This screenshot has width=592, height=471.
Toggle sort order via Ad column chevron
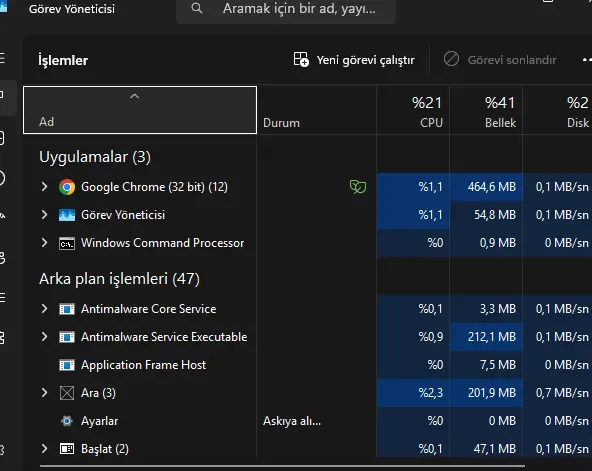click(134, 96)
